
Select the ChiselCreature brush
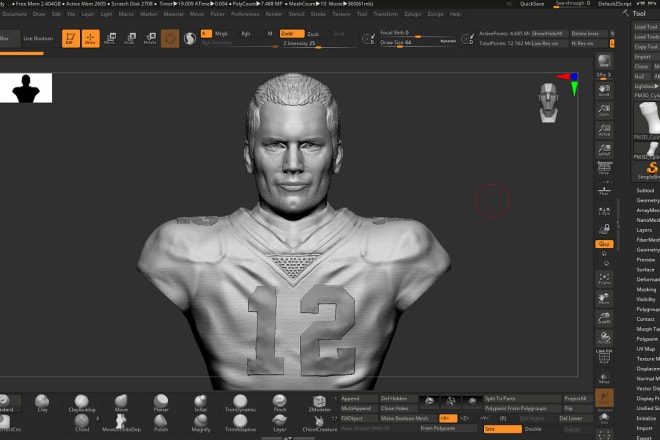[x=319, y=423]
